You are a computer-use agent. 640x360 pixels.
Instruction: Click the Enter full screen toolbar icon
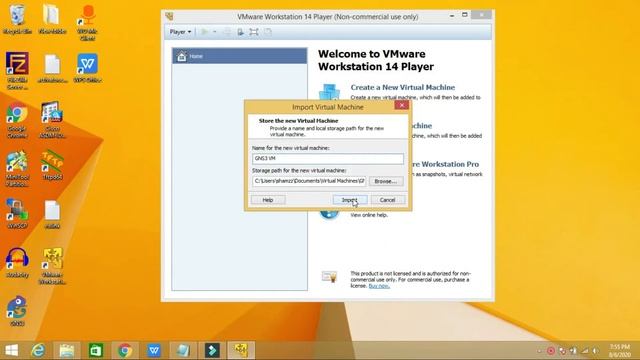pos(254,32)
